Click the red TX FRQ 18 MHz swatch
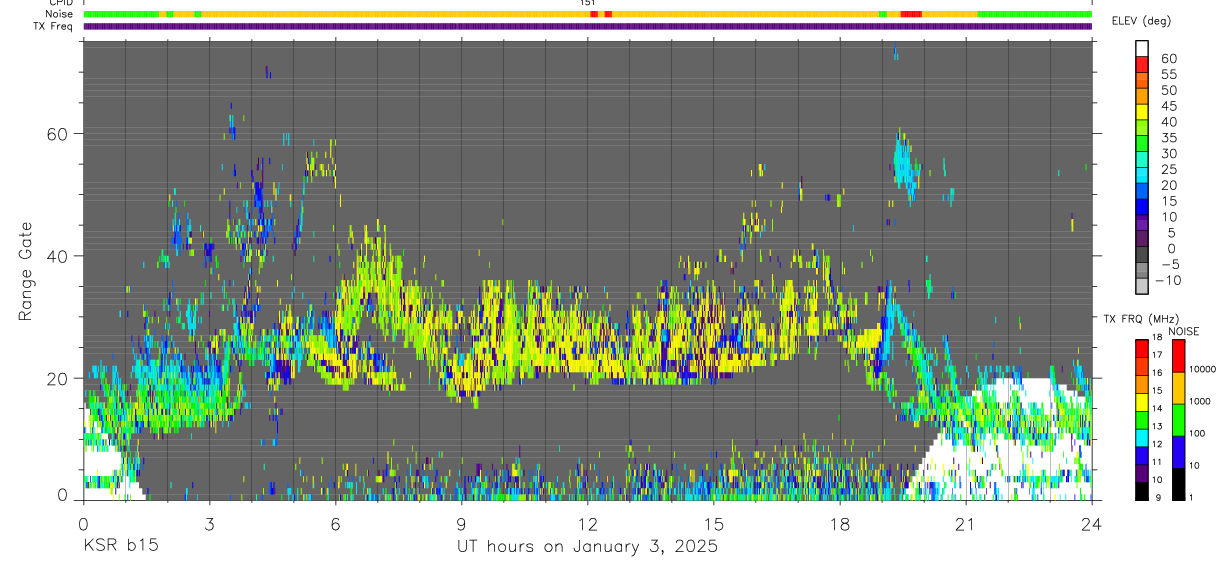The image size is (1228, 567). click(x=1142, y=346)
